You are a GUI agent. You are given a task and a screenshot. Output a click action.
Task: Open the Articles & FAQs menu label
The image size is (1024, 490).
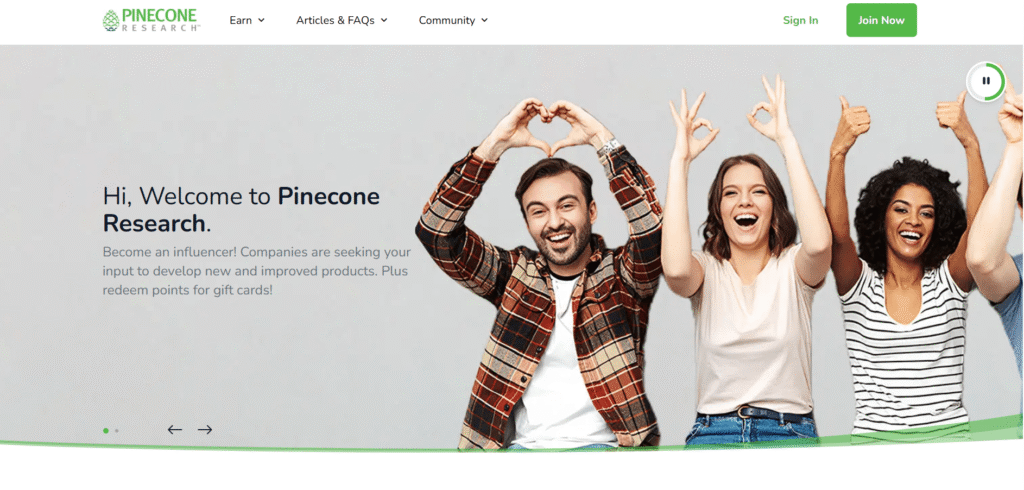(x=335, y=20)
